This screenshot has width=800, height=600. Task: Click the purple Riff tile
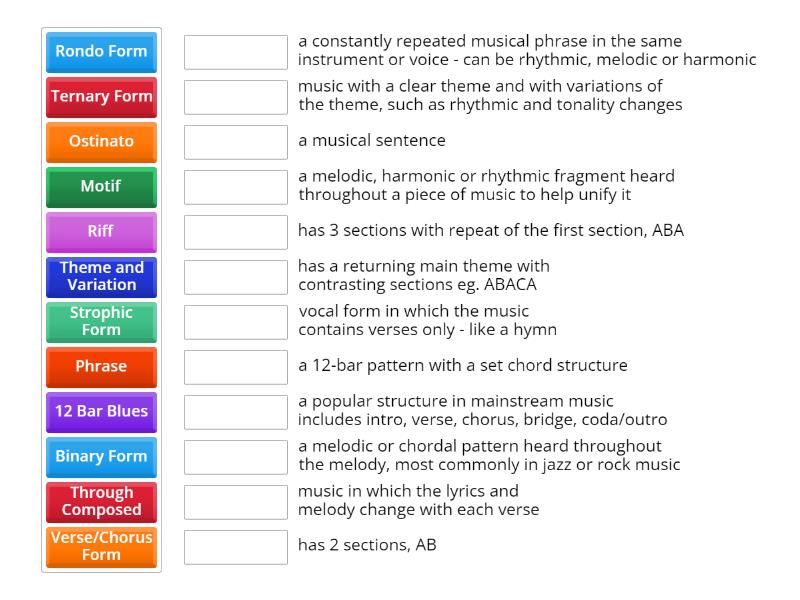101,232
